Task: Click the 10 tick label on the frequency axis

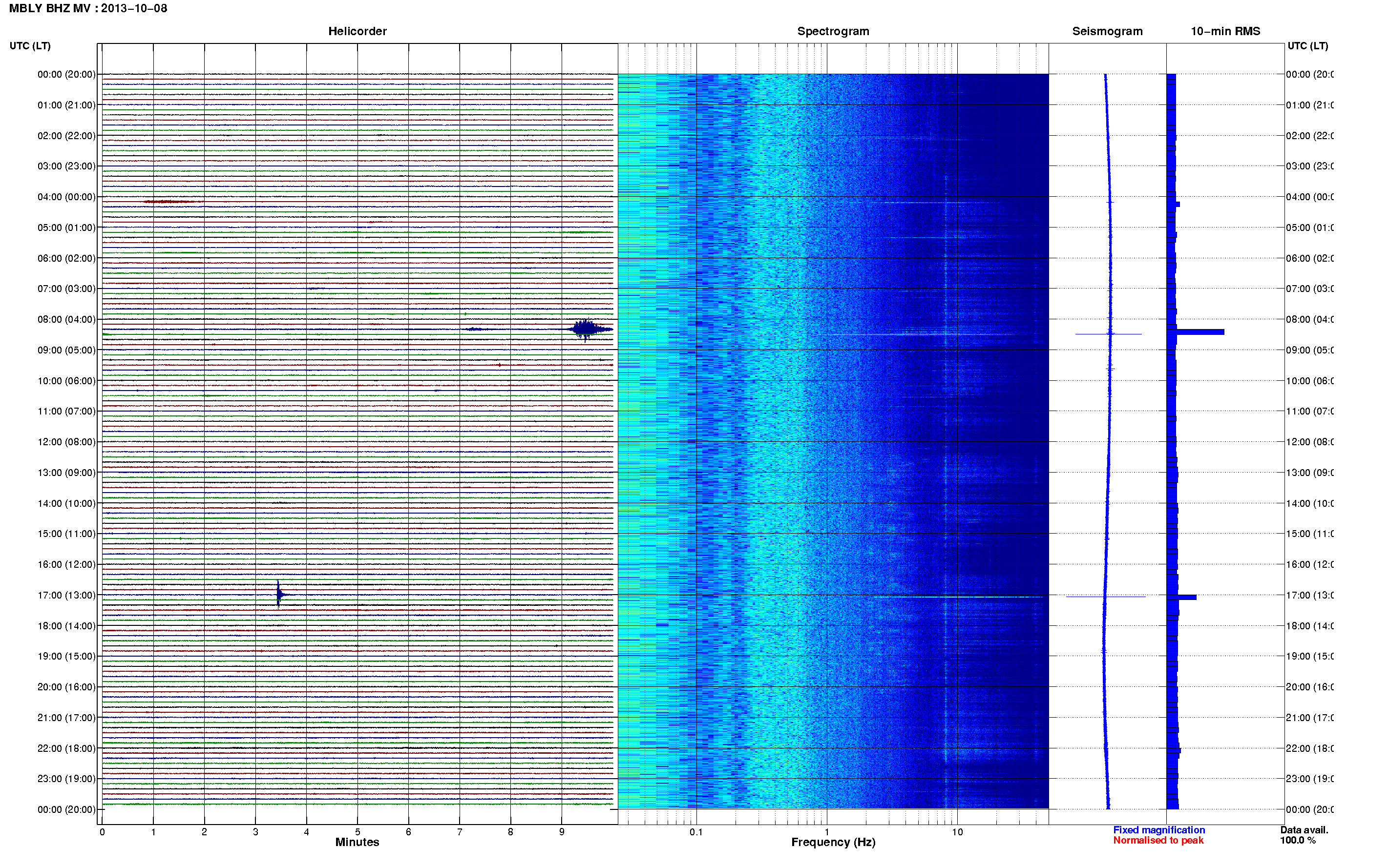Action: coord(957,832)
